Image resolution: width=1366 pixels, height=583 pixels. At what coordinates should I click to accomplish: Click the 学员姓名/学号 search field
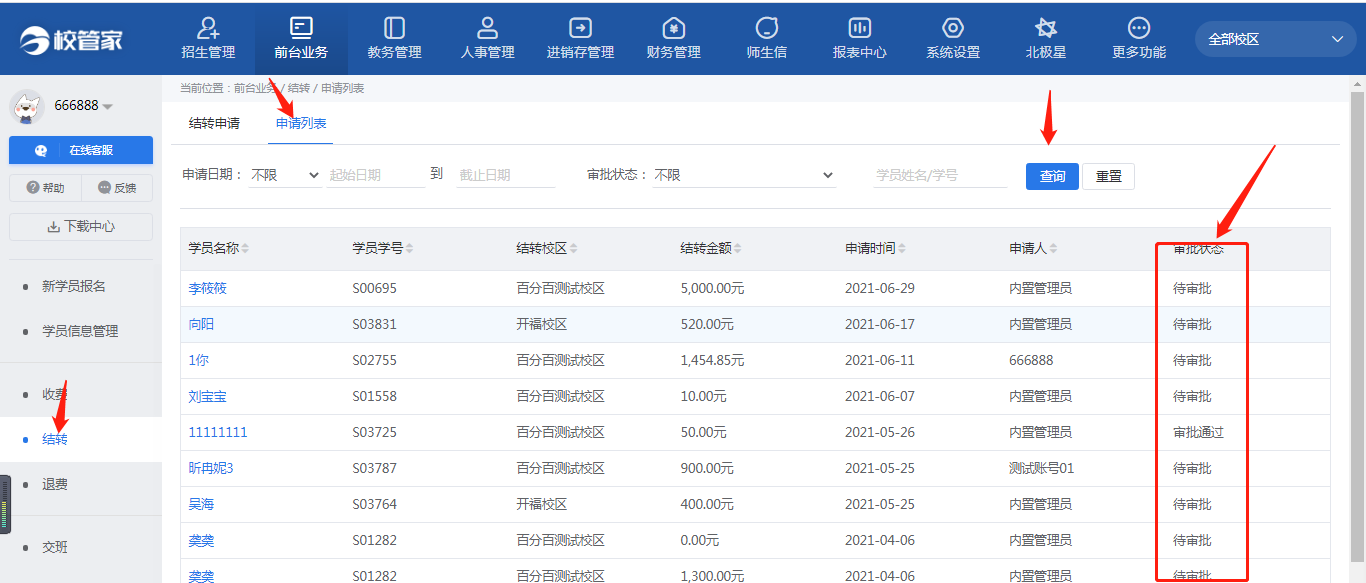coord(940,175)
